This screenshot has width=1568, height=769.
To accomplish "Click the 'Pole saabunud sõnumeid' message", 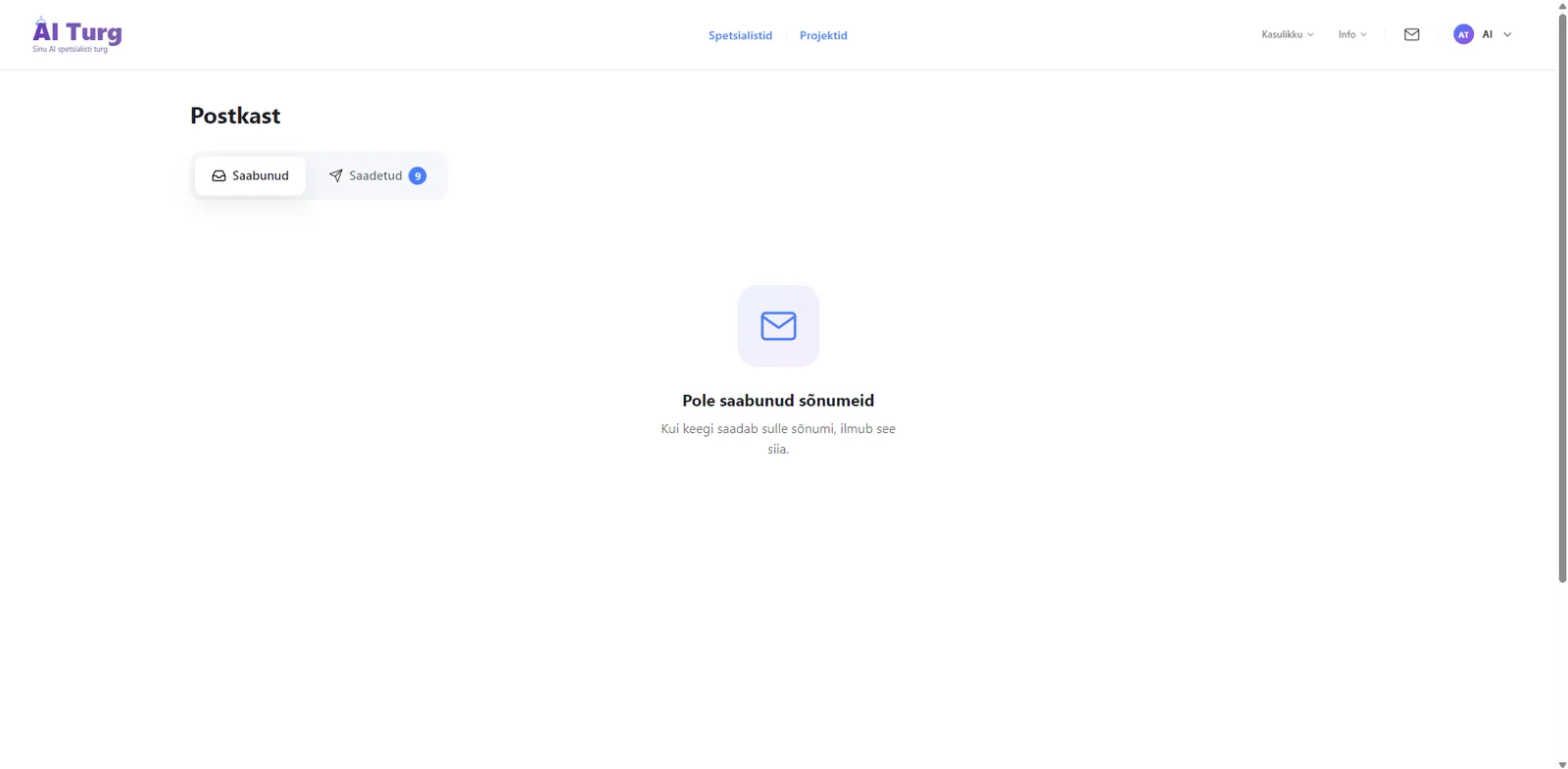I will click(778, 401).
